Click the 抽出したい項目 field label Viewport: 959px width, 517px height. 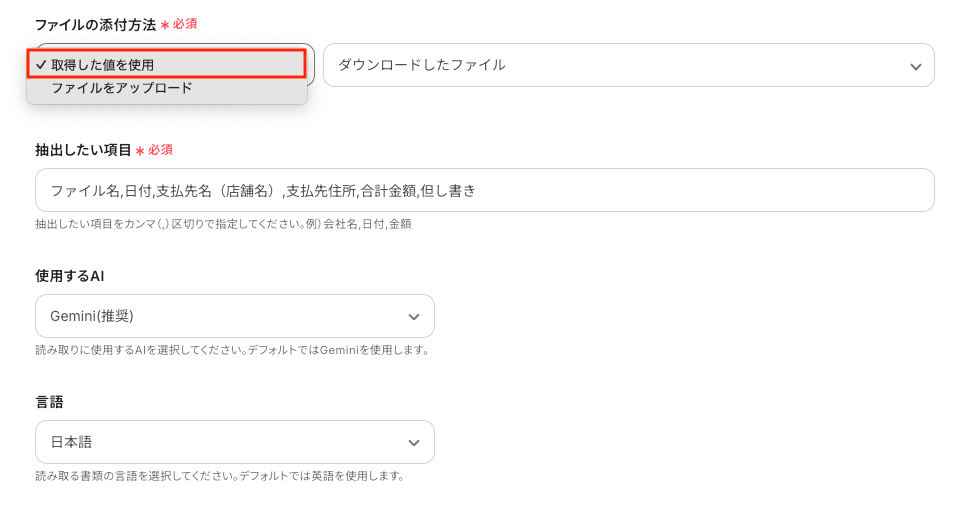coord(83,150)
